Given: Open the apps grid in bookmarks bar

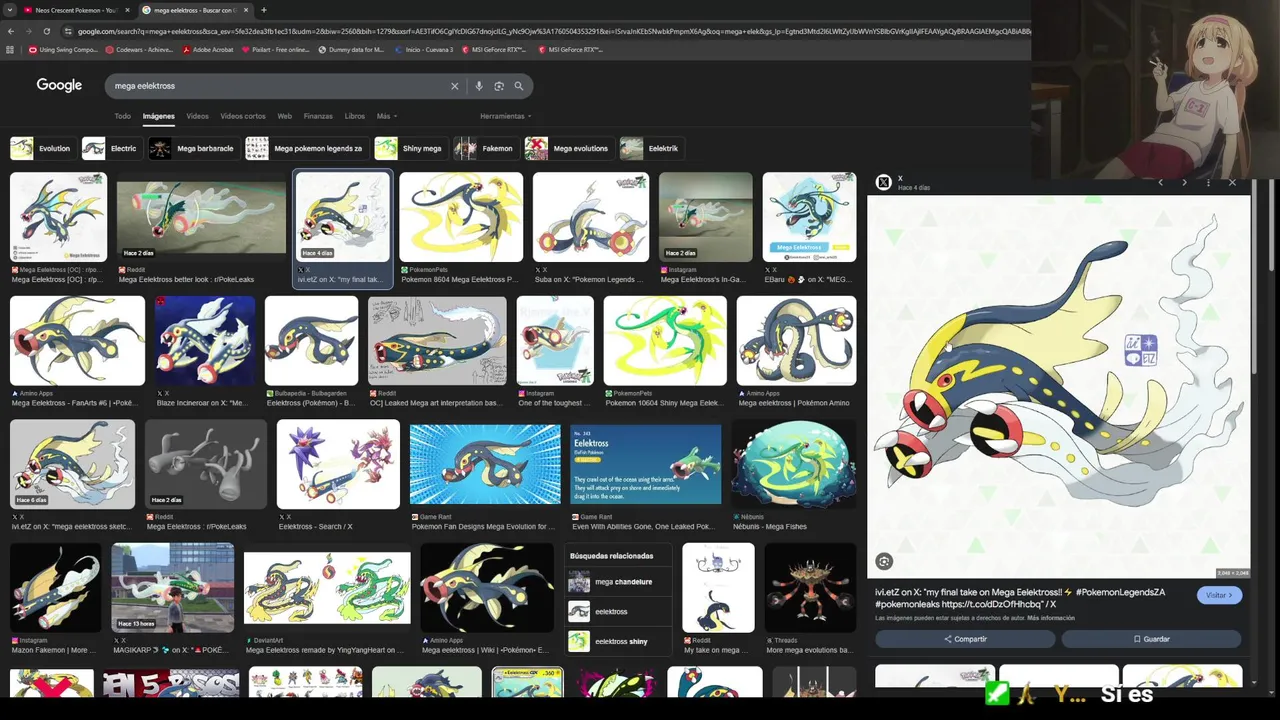Looking at the screenshot, I should pyautogui.click(x=11, y=49).
